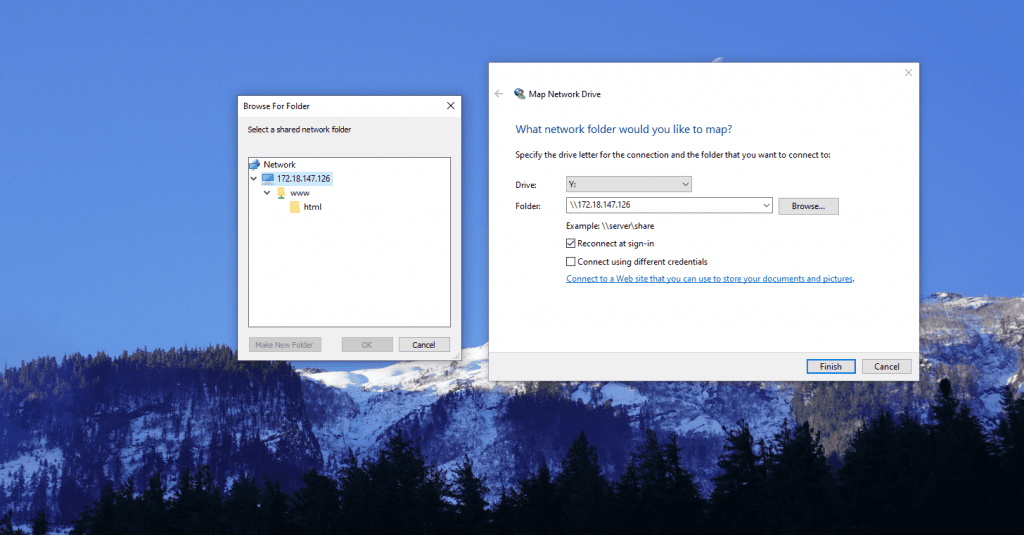Click the html folder icon

coord(295,207)
